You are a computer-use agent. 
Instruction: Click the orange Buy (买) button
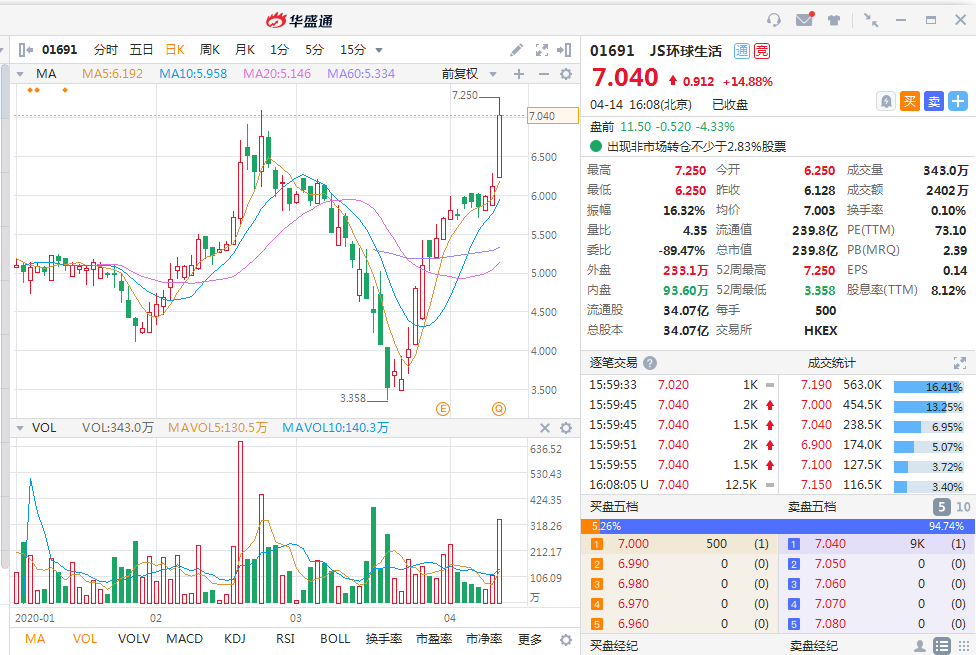pyautogui.click(x=909, y=101)
